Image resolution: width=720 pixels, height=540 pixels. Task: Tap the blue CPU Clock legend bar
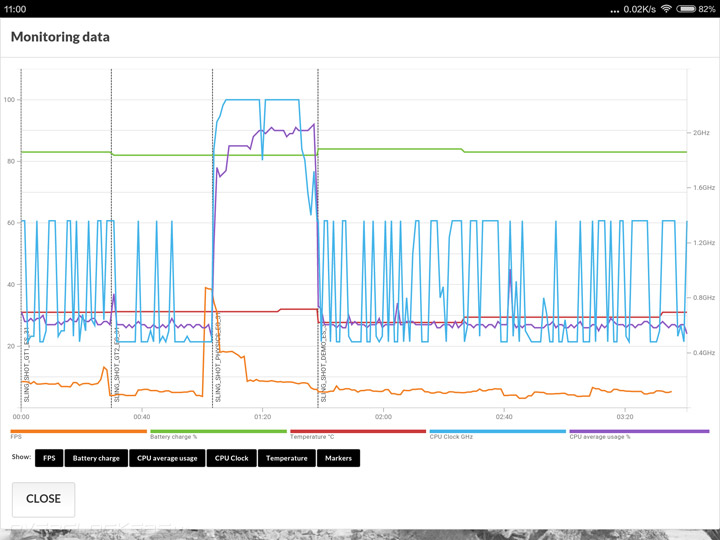[498, 431]
